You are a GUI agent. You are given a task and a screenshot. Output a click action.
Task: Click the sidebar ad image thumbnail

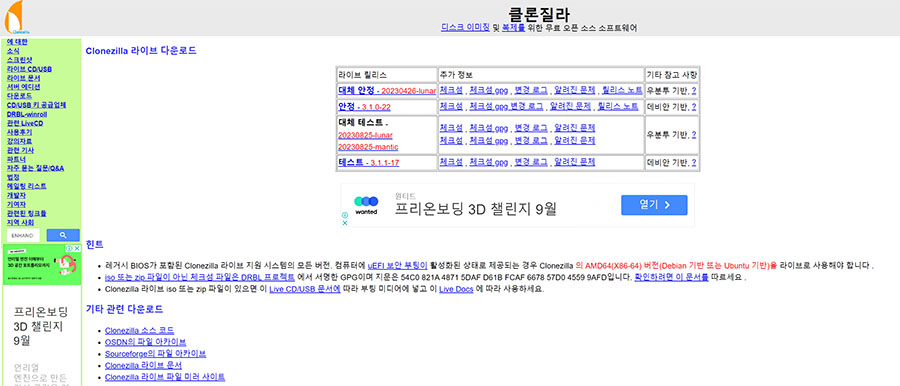click(42, 264)
